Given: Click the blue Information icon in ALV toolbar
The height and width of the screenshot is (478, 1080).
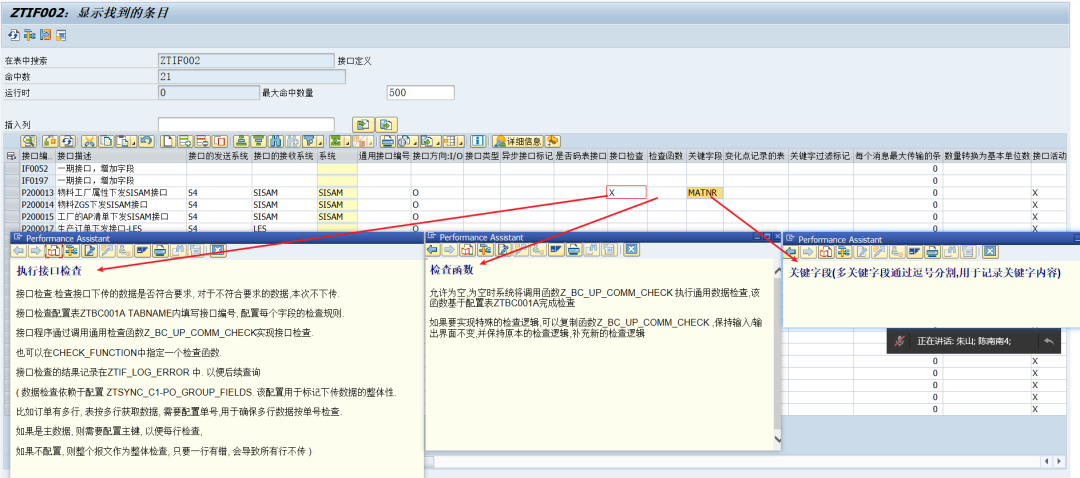Looking at the screenshot, I should pos(477,141).
